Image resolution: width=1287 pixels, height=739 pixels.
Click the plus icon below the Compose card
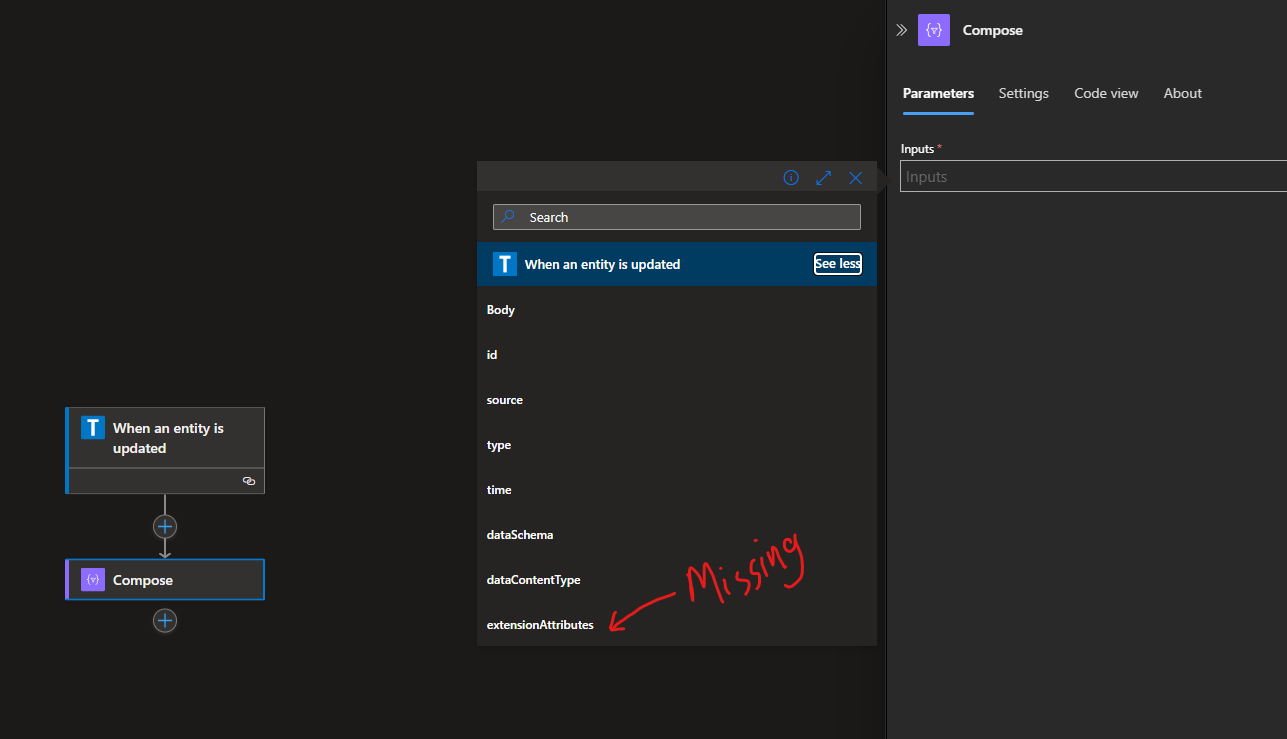coord(164,620)
